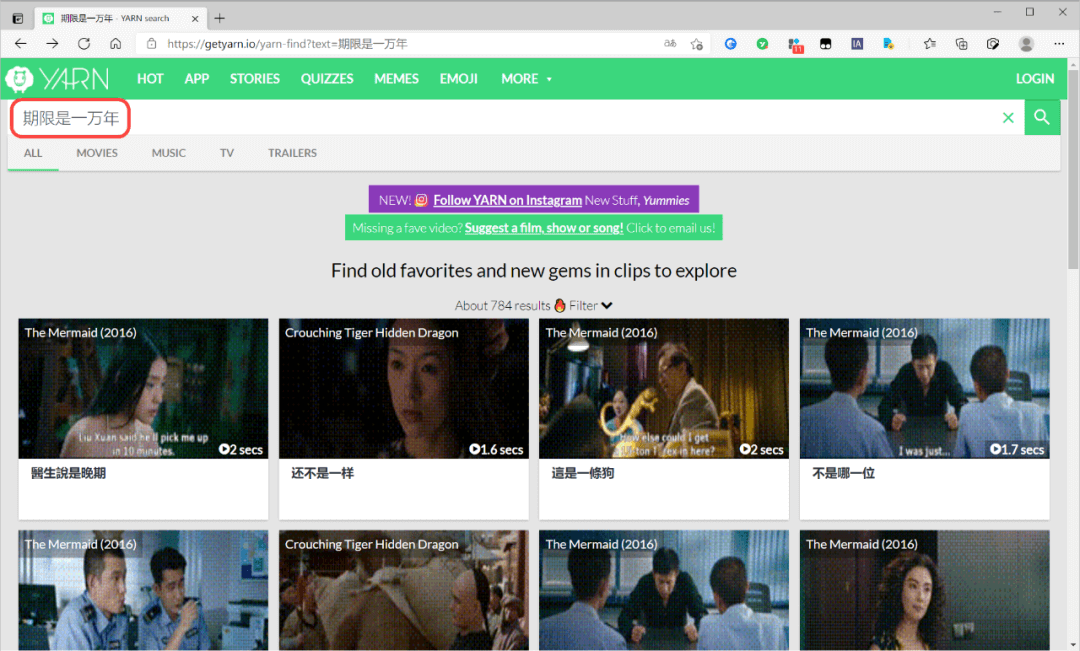Click the green search magnifier button

pyautogui.click(x=1042, y=117)
